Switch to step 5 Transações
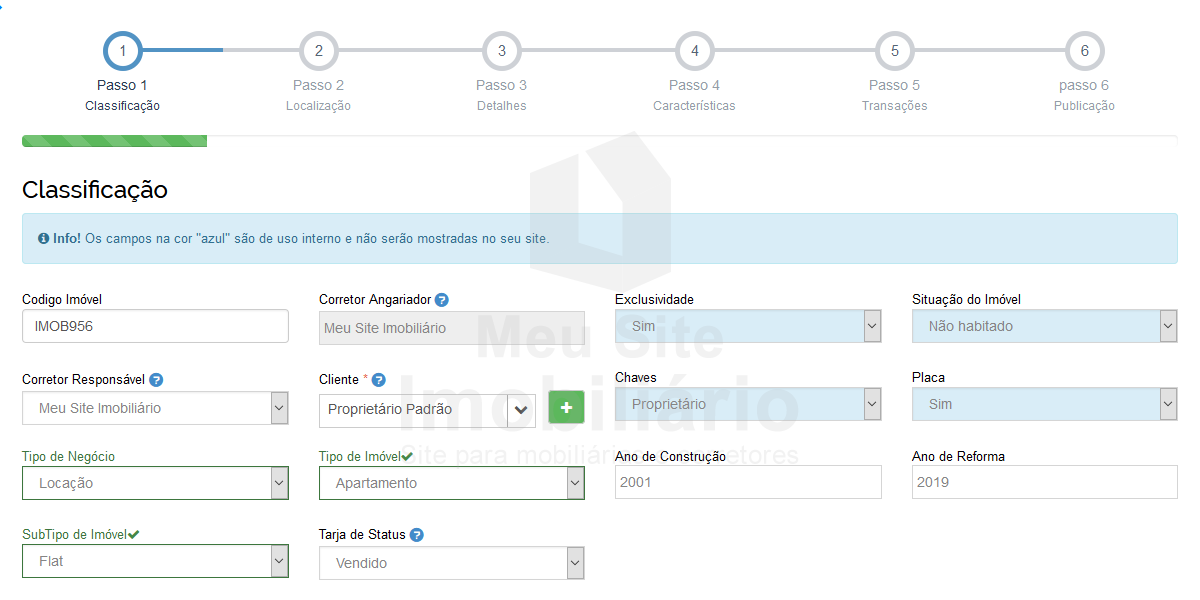1200x600 pixels. coord(894,51)
